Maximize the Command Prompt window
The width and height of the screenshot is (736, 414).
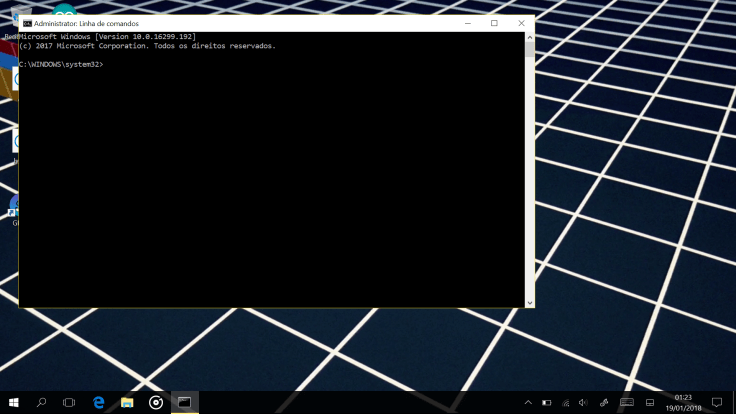(x=494, y=23)
